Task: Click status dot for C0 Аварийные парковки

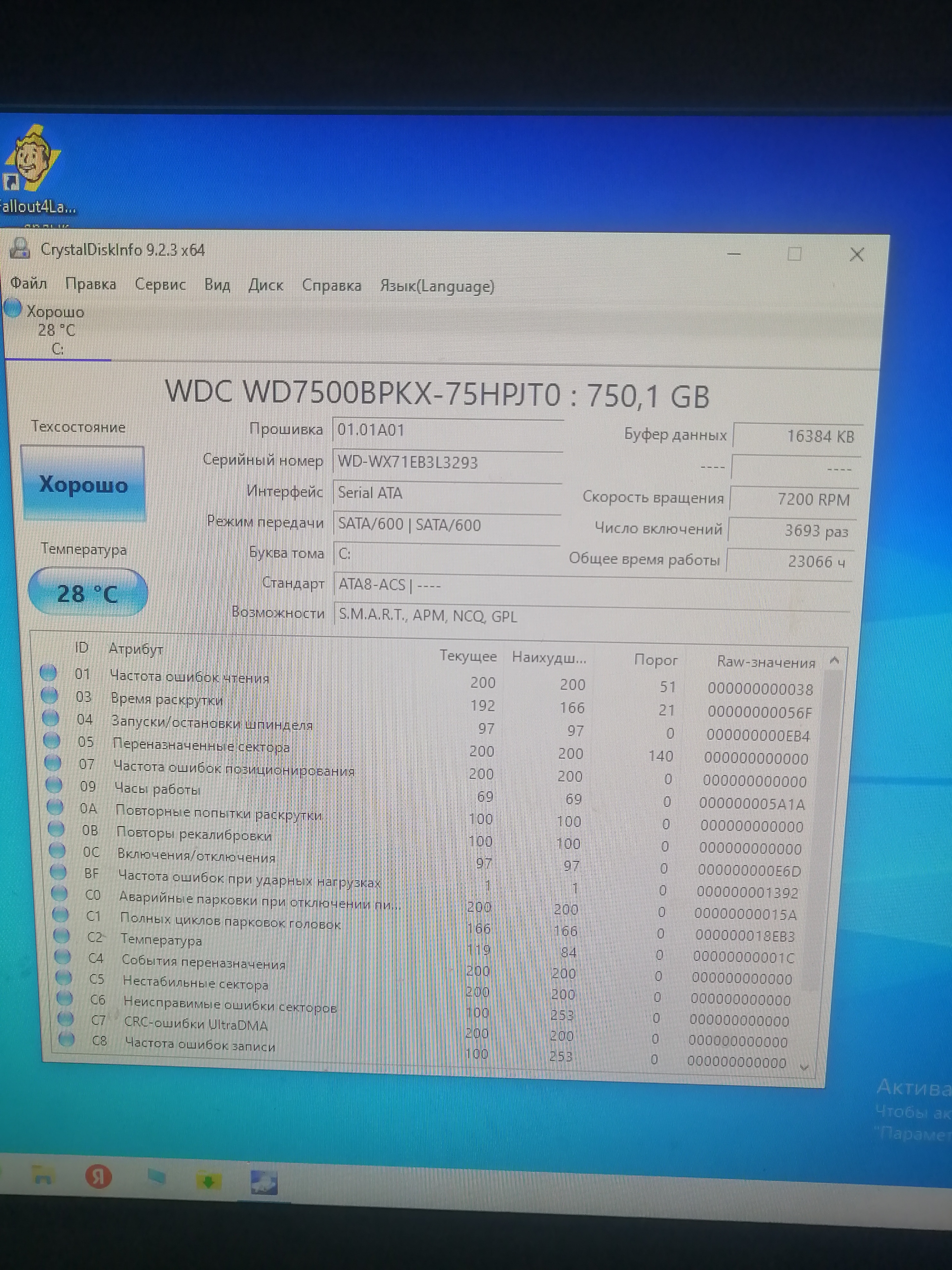Action: click(x=60, y=893)
